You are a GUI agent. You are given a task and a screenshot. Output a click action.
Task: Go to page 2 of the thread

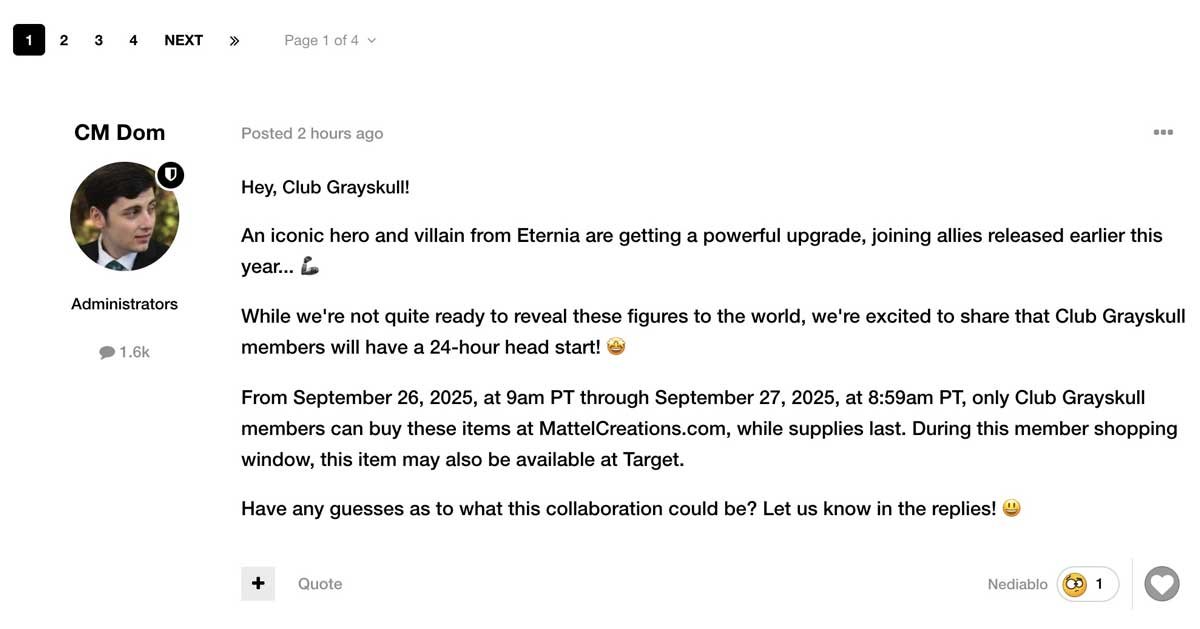tap(64, 40)
